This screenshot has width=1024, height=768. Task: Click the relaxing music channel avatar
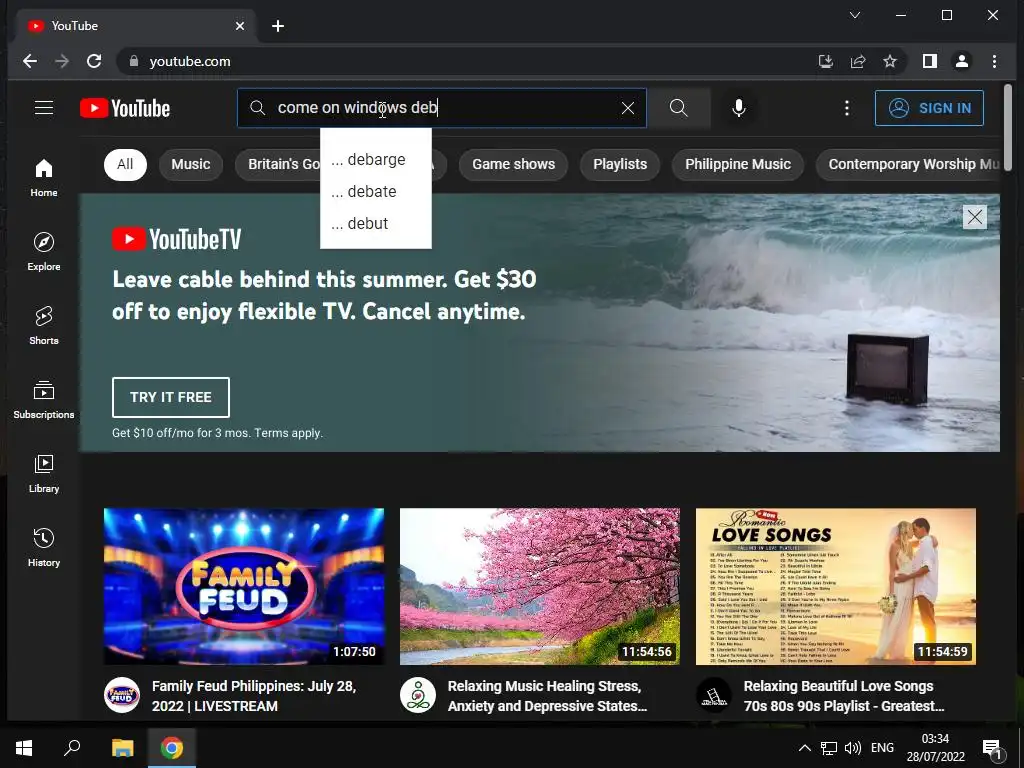(x=418, y=696)
